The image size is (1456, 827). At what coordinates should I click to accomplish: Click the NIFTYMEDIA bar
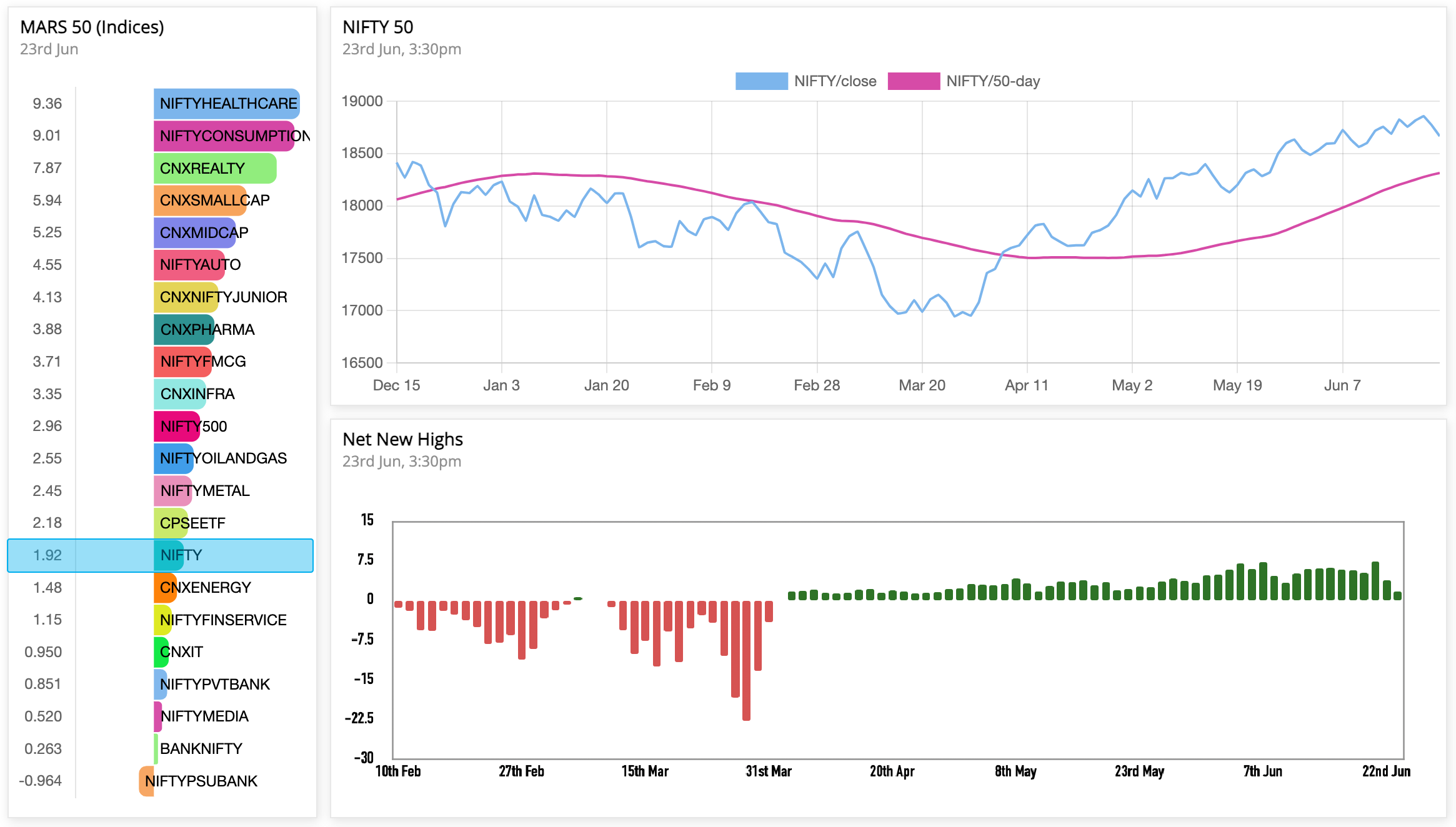158,717
